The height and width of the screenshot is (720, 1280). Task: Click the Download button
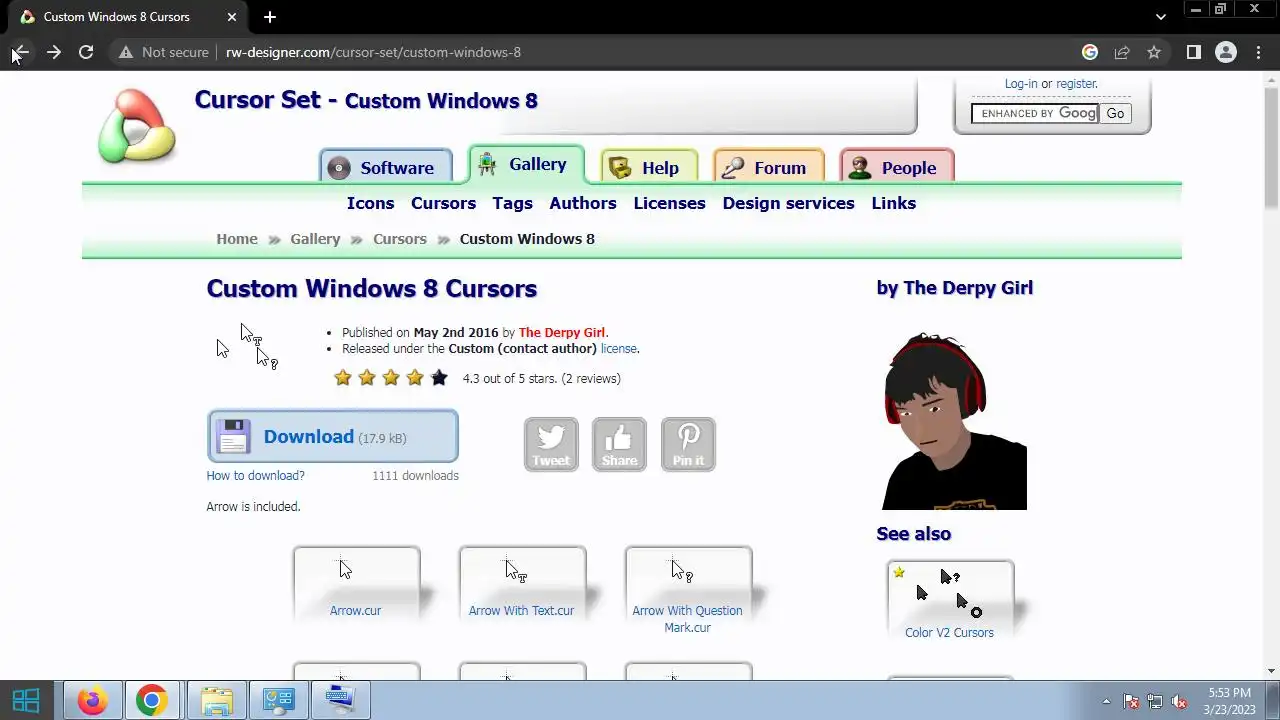pos(333,437)
